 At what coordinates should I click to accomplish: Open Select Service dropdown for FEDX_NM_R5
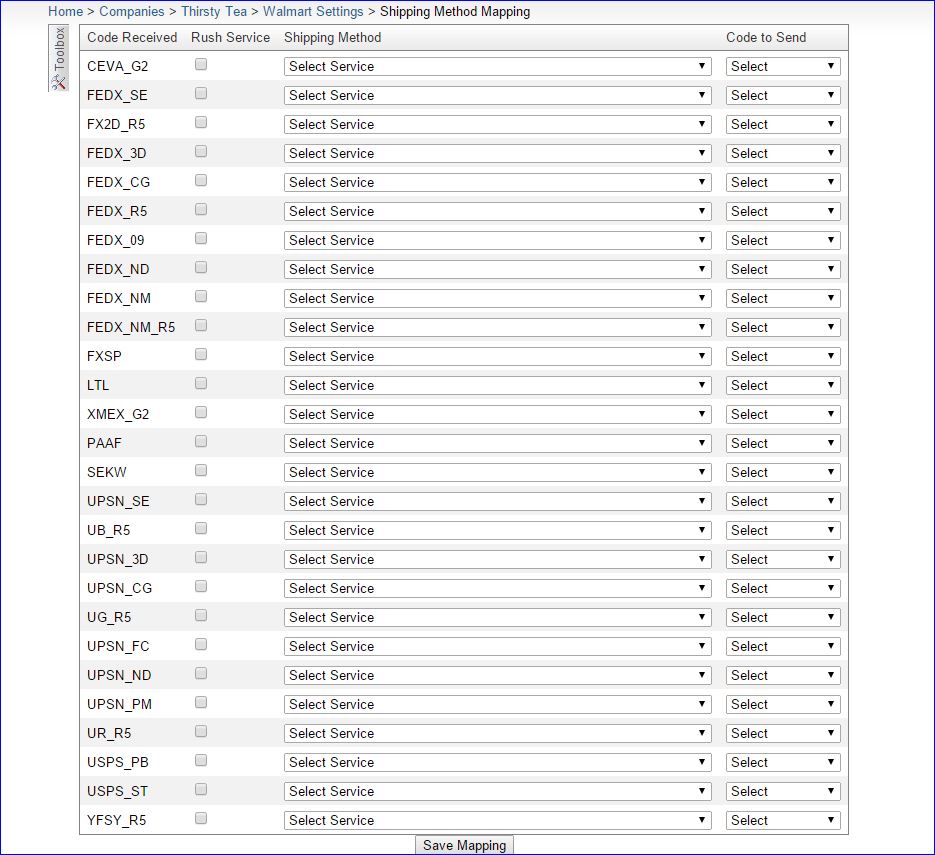(x=498, y=327)
